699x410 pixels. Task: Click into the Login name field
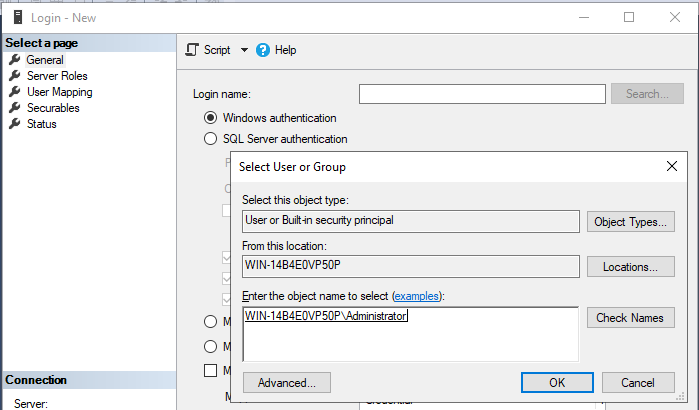coord(482,94)
